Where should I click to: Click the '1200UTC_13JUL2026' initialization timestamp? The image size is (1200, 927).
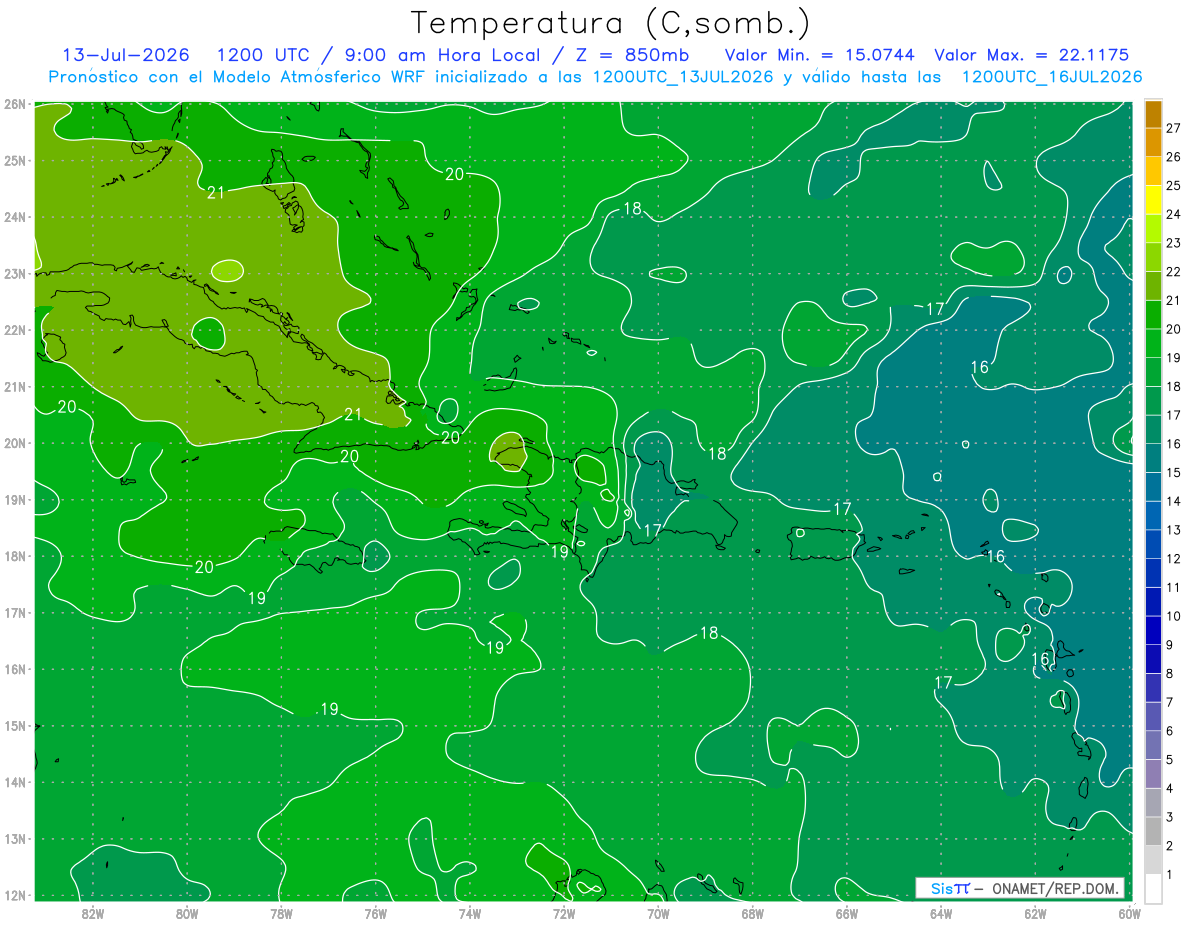tap(682, 77)
